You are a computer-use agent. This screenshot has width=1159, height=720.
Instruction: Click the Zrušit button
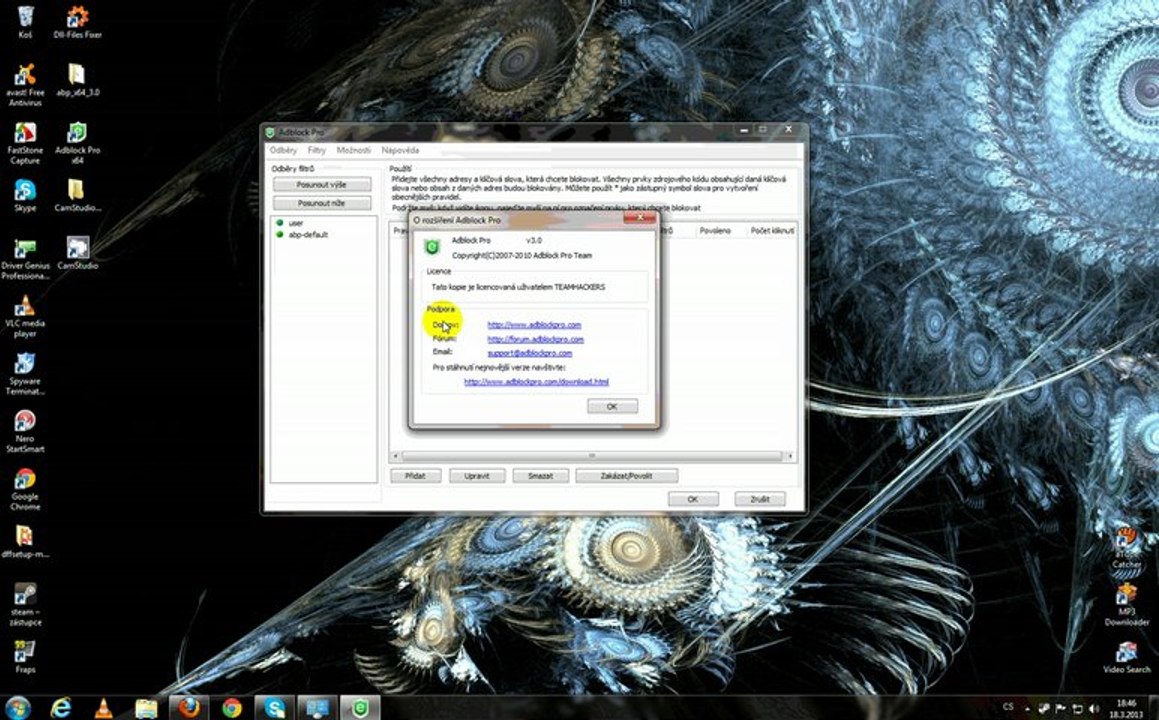click(x=760, y=499)
